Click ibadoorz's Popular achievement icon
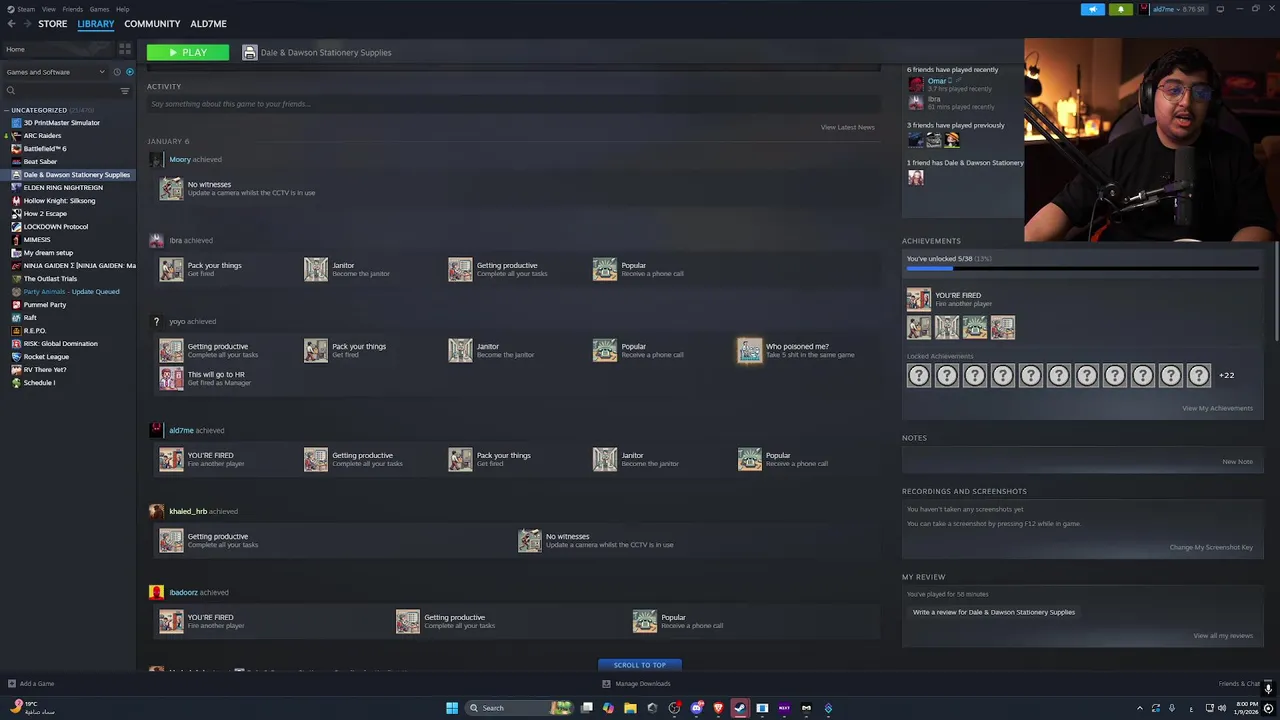 point(645,621)
